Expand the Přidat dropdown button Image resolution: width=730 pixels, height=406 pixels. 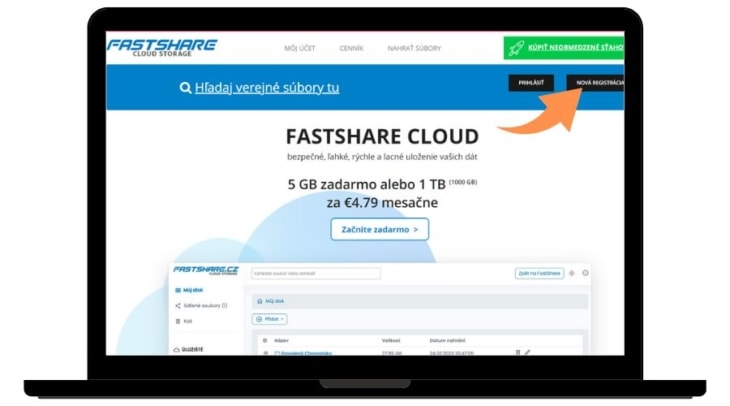tap(271, 319)
